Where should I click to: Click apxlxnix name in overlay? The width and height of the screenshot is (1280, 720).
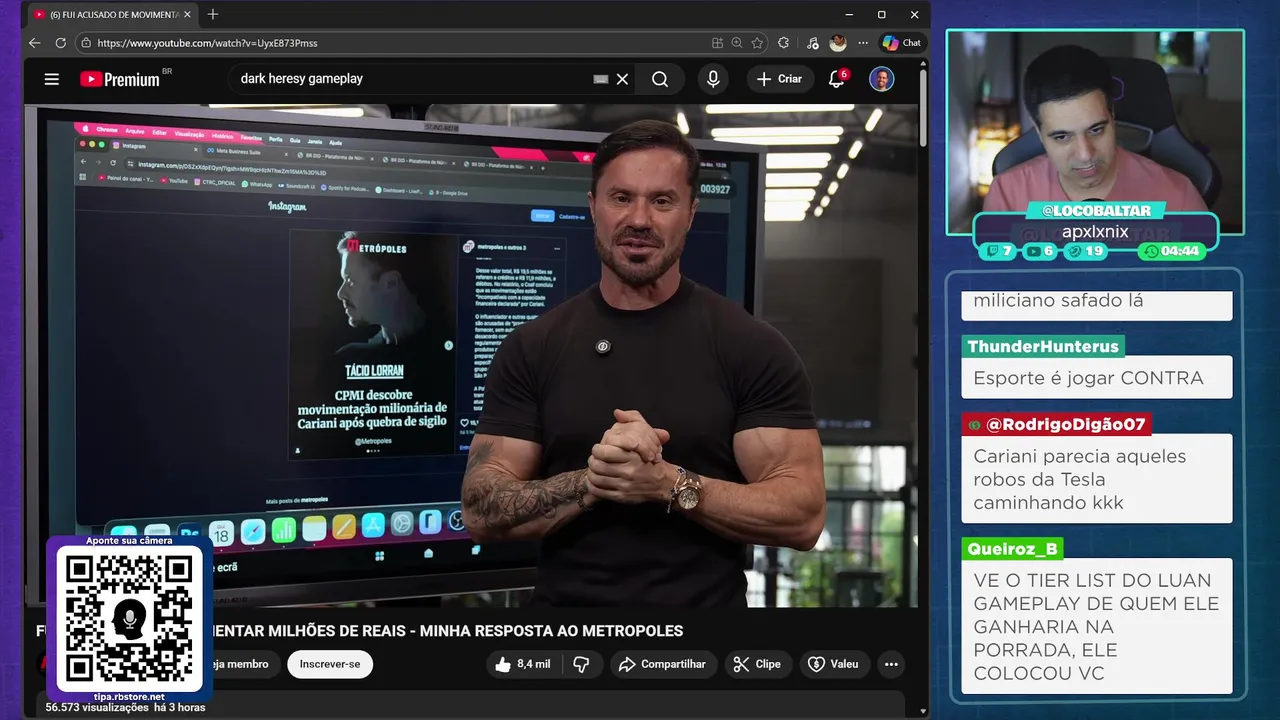1095,232
